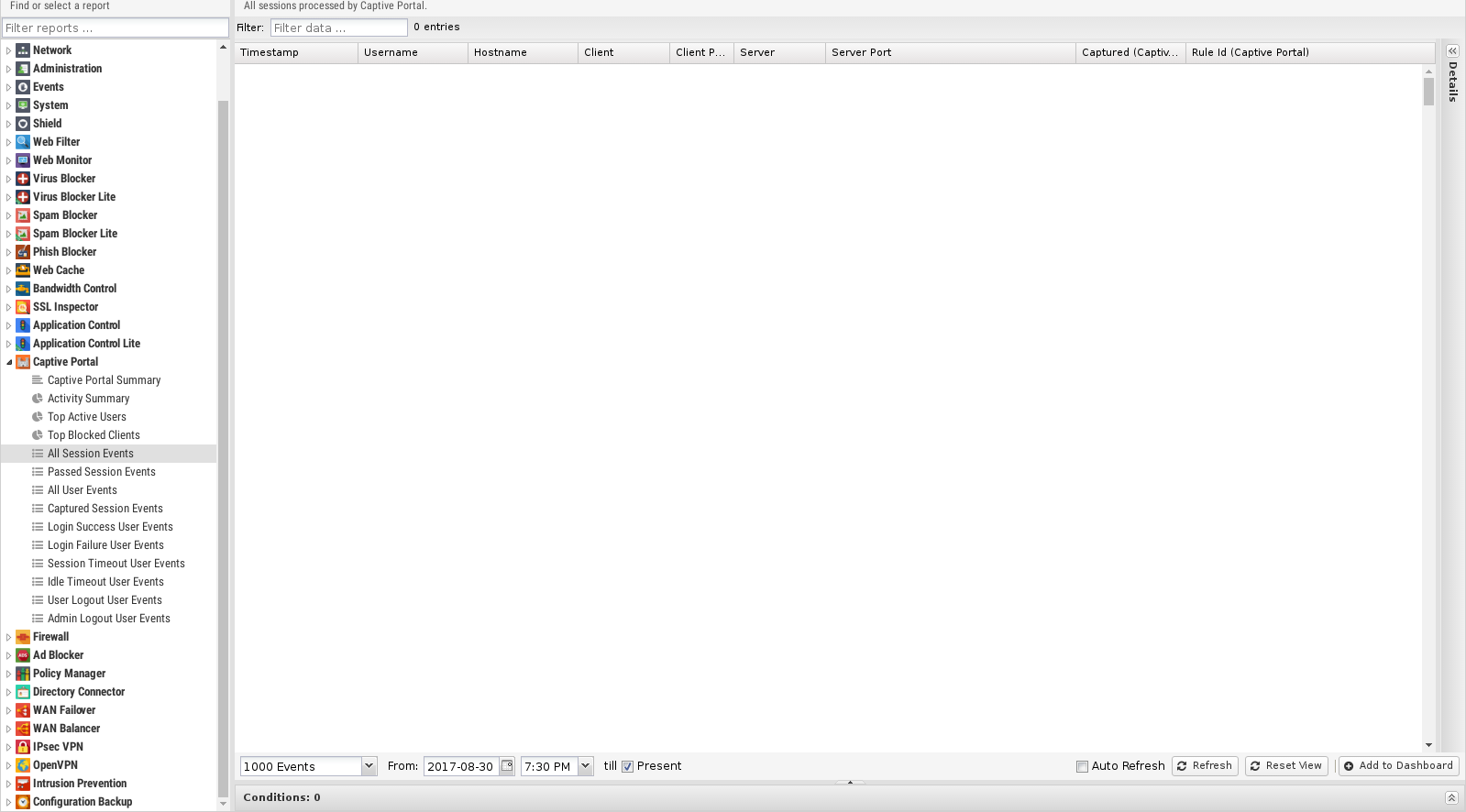This screenshot has width=1466, height=812.
Task: Open the 1000 Events limit dropdown
Action: point(369,766)
